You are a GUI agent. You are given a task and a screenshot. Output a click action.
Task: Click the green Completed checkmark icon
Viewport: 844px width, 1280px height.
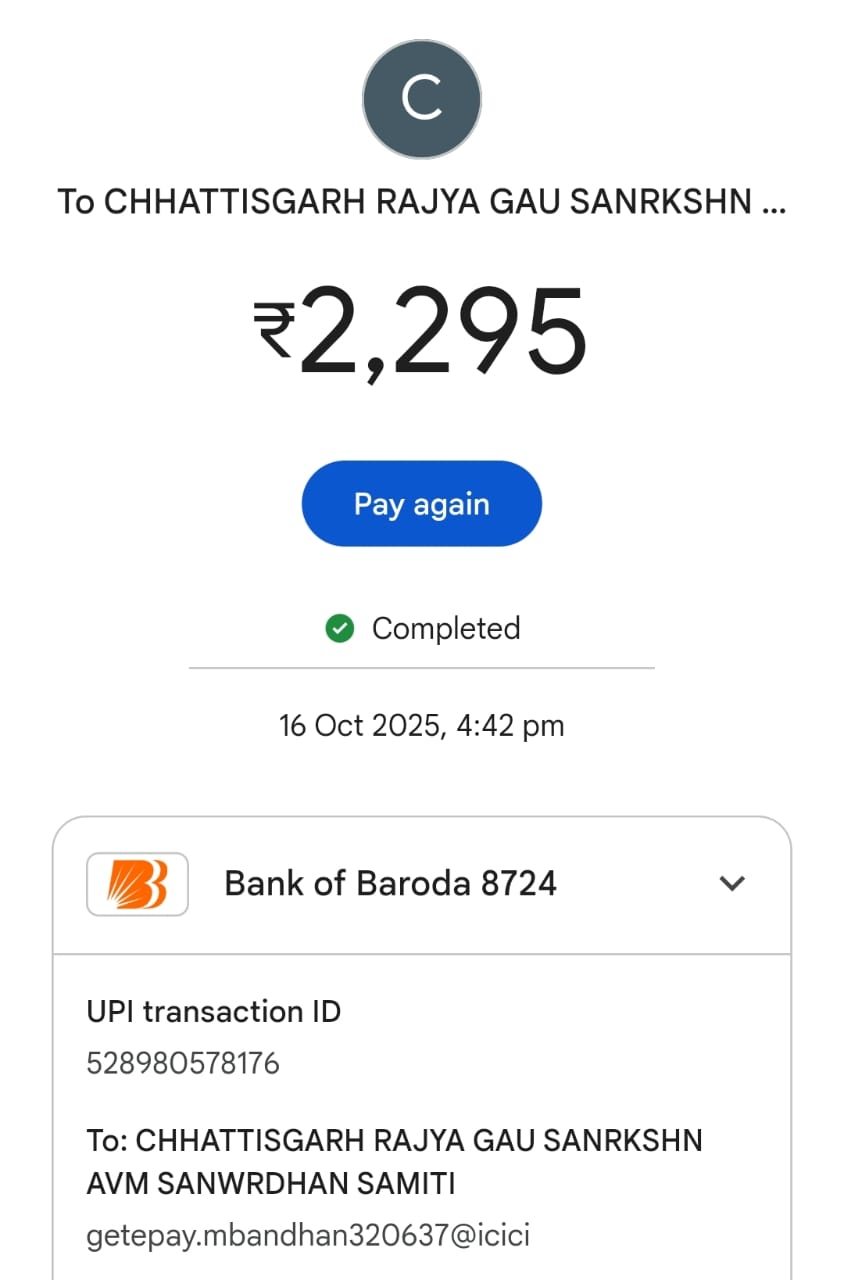[x=340, y=628]
